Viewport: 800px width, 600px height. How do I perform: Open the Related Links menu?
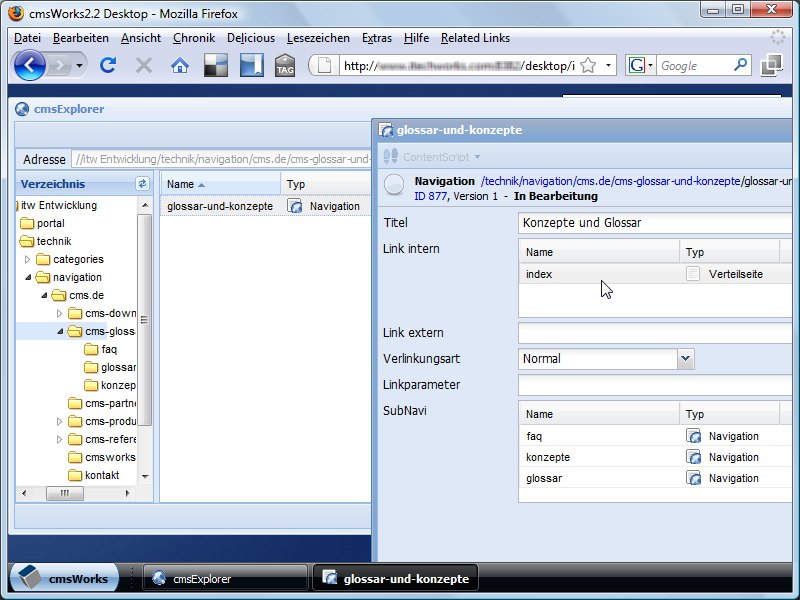(476, 38)
